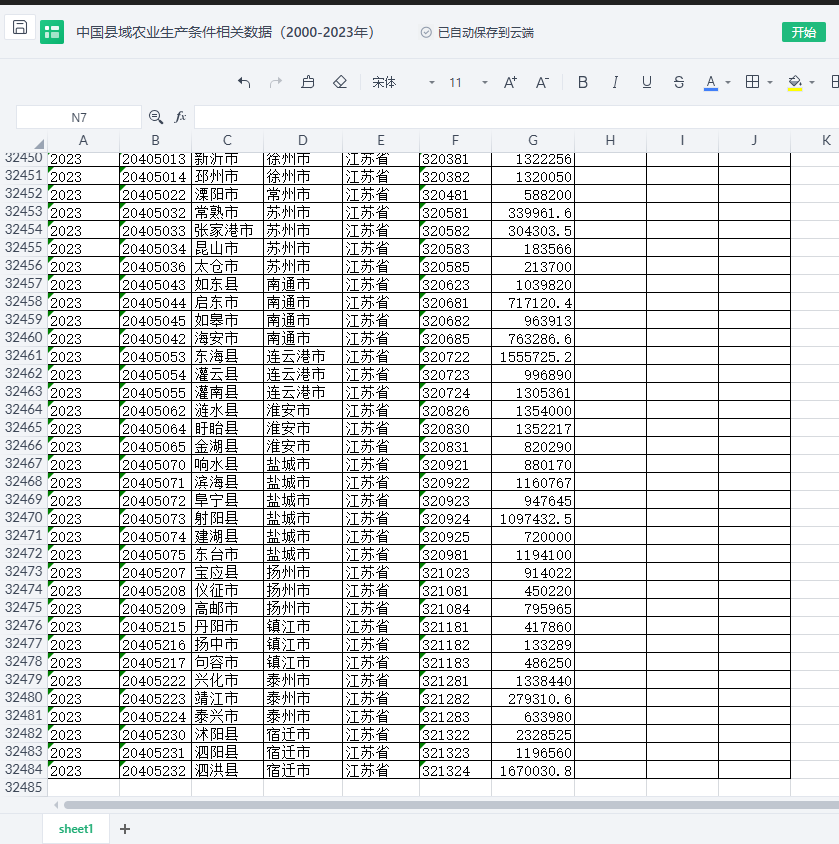Select row 32485 header

pyautogui.click(x=24, y=787)
